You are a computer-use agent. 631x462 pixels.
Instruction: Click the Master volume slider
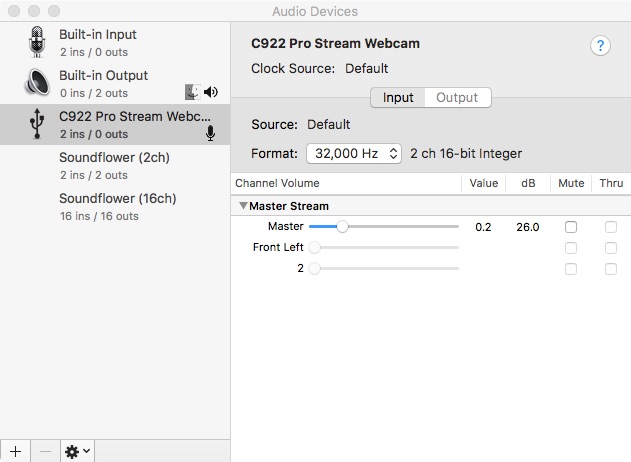point(342,227)
